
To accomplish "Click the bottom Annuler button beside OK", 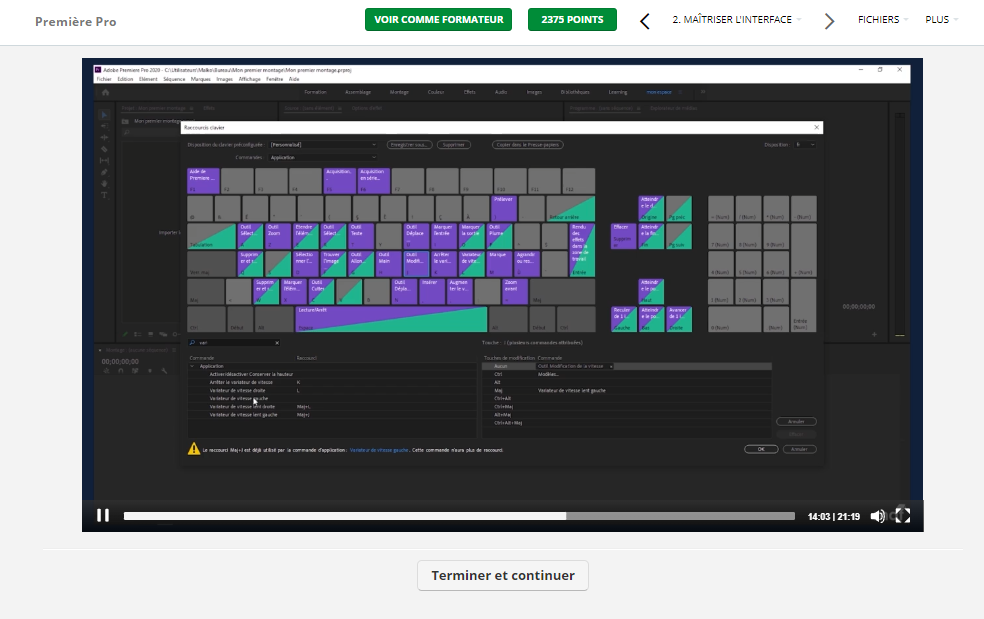I will (x=799, y=449).
